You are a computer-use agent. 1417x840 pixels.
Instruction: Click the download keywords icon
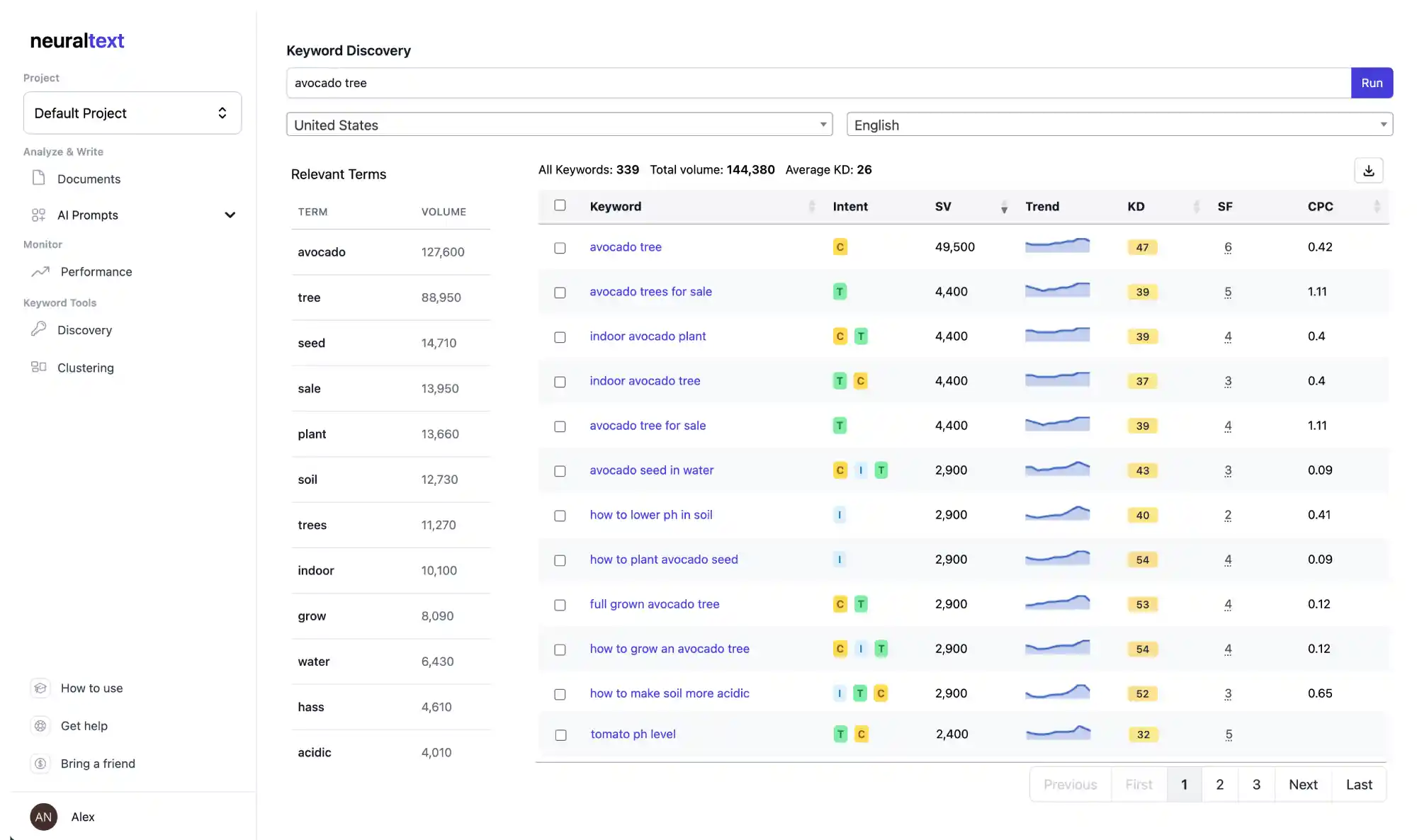[x=1368, y=171]
